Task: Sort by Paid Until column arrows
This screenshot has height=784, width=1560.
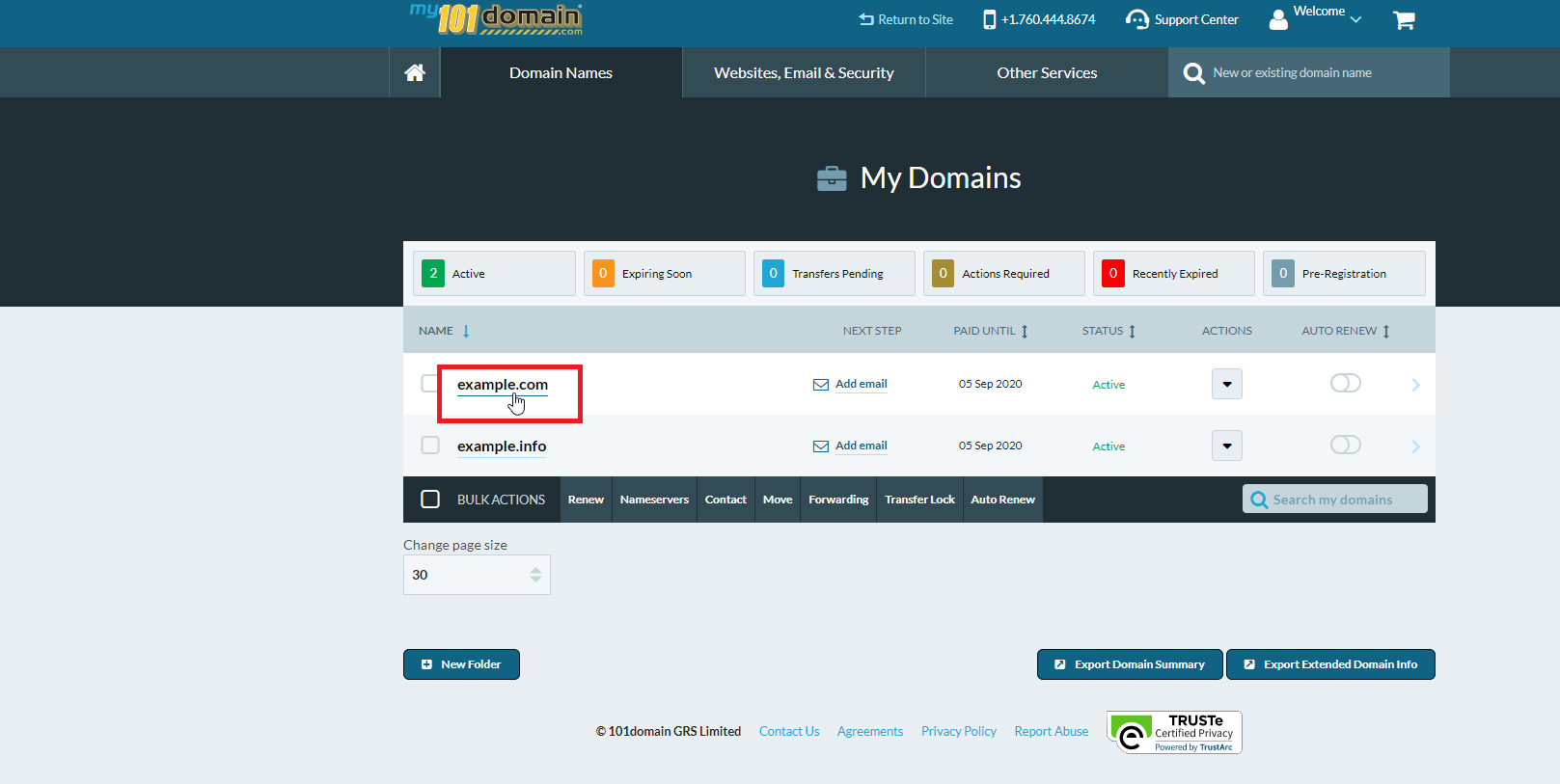Action: point(1025,331)
